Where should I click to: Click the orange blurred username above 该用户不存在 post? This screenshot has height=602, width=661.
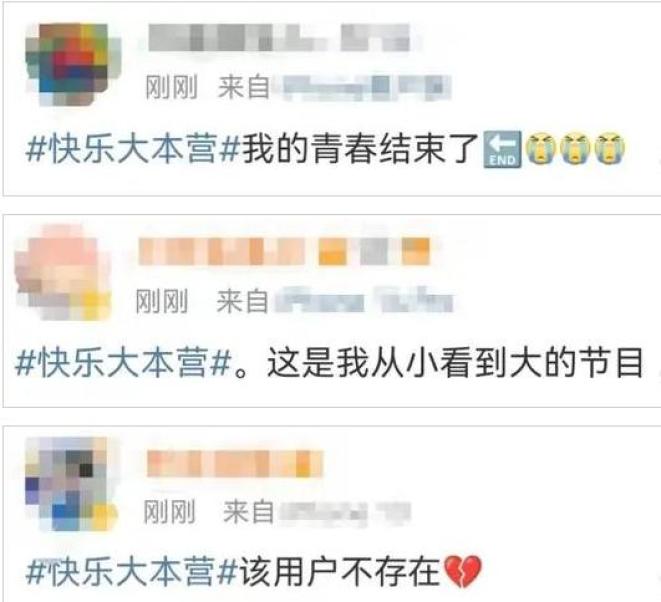point(235,463)
